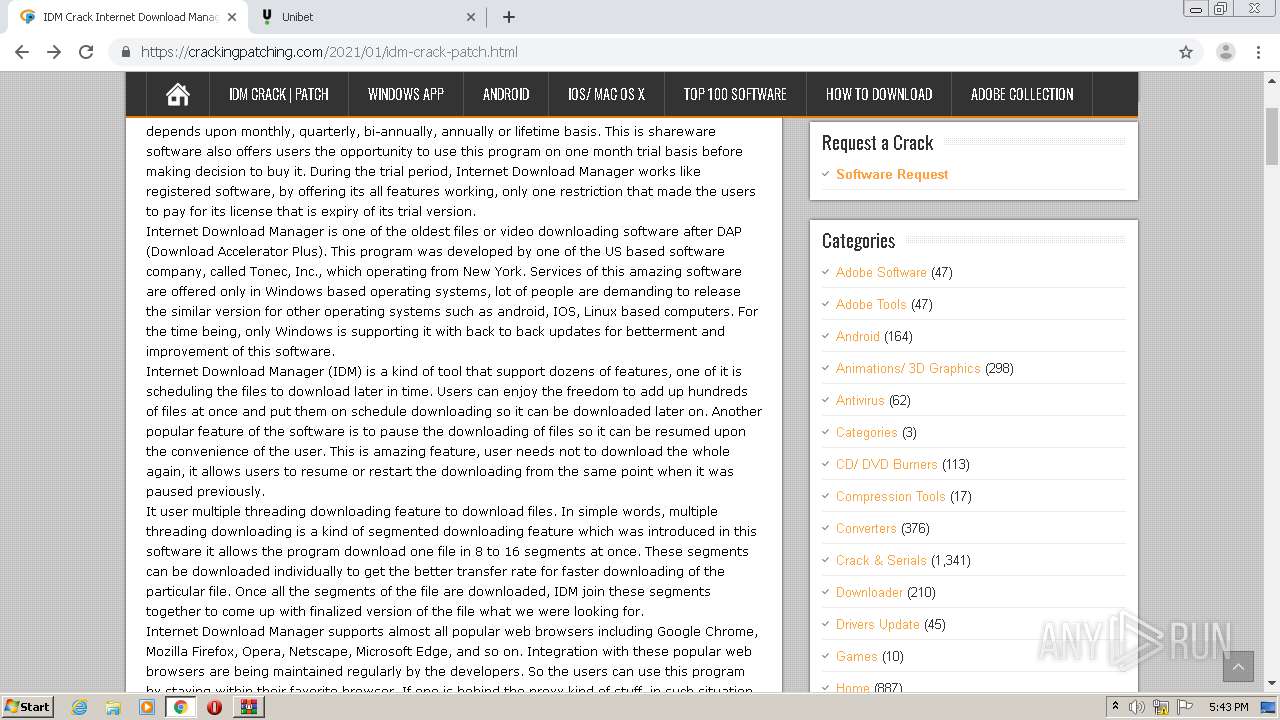
Task: Bookmark this page with star icon
Action: point(1186,52)
